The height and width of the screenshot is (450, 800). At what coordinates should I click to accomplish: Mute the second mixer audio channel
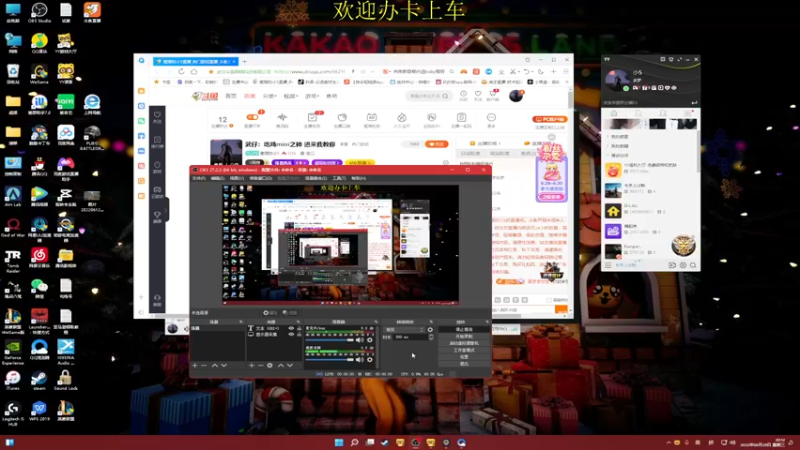click(x=359, y=359)
